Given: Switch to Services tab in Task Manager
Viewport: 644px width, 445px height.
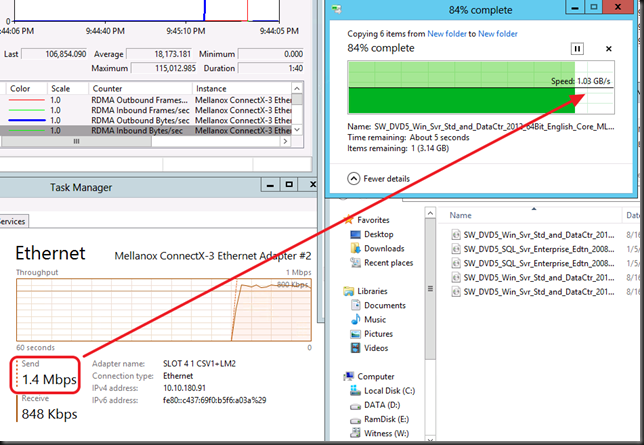Looking at the screenshot, I should [x=13, y=221].
